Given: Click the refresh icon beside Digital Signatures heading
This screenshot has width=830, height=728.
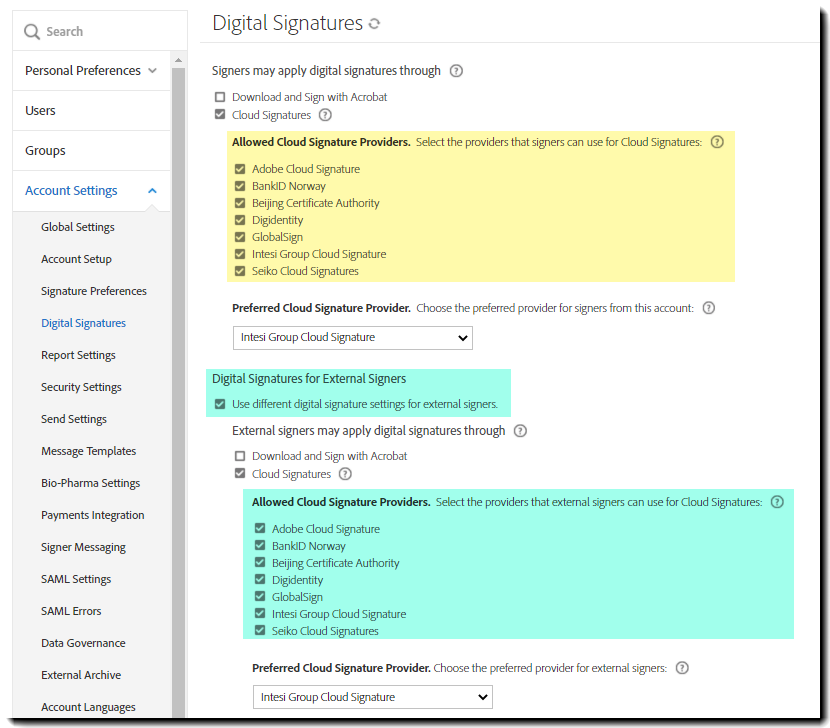Looking at the screenshot, I should click(x=375, y=24).
